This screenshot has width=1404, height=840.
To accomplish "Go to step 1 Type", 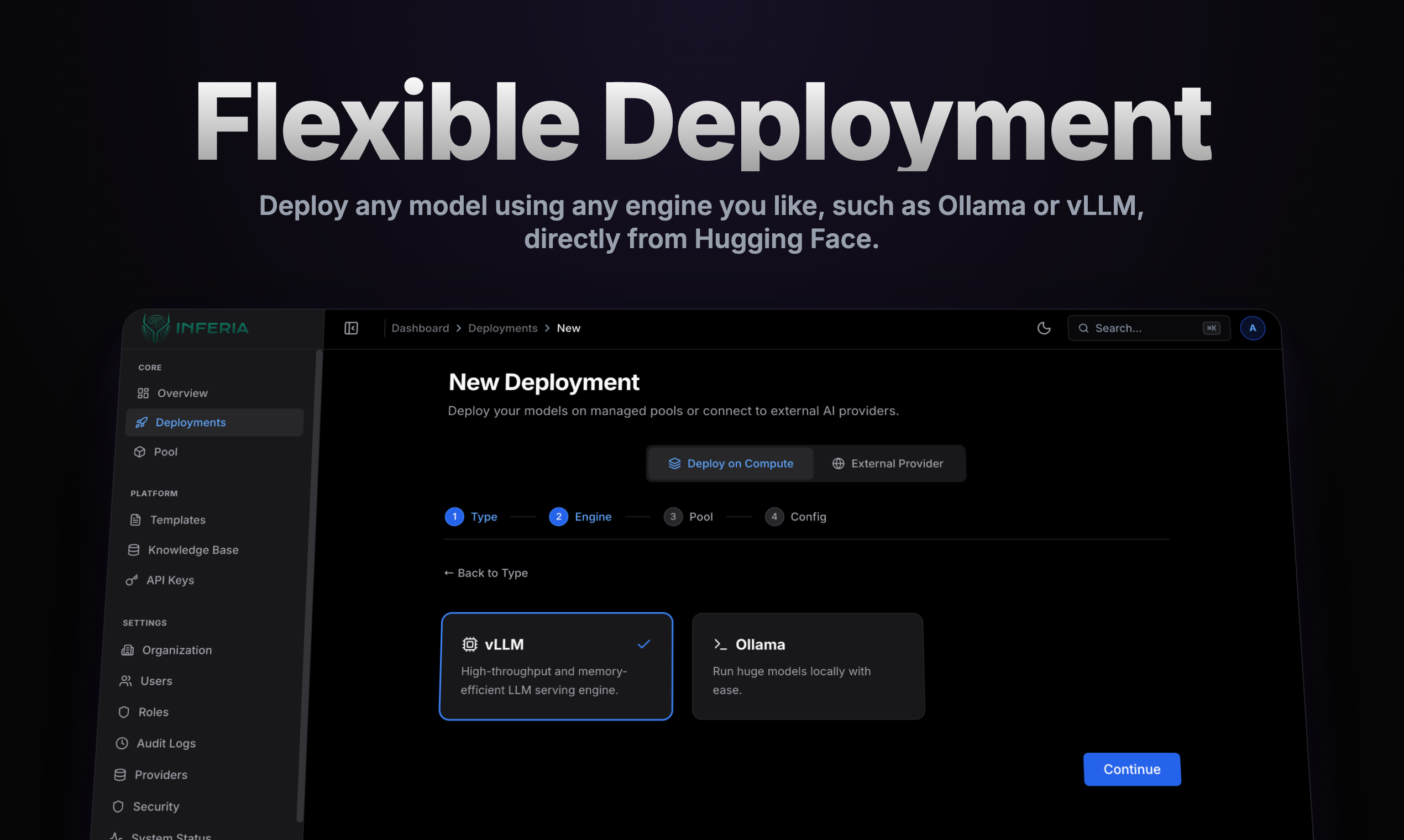I will (x=471, y=517).
